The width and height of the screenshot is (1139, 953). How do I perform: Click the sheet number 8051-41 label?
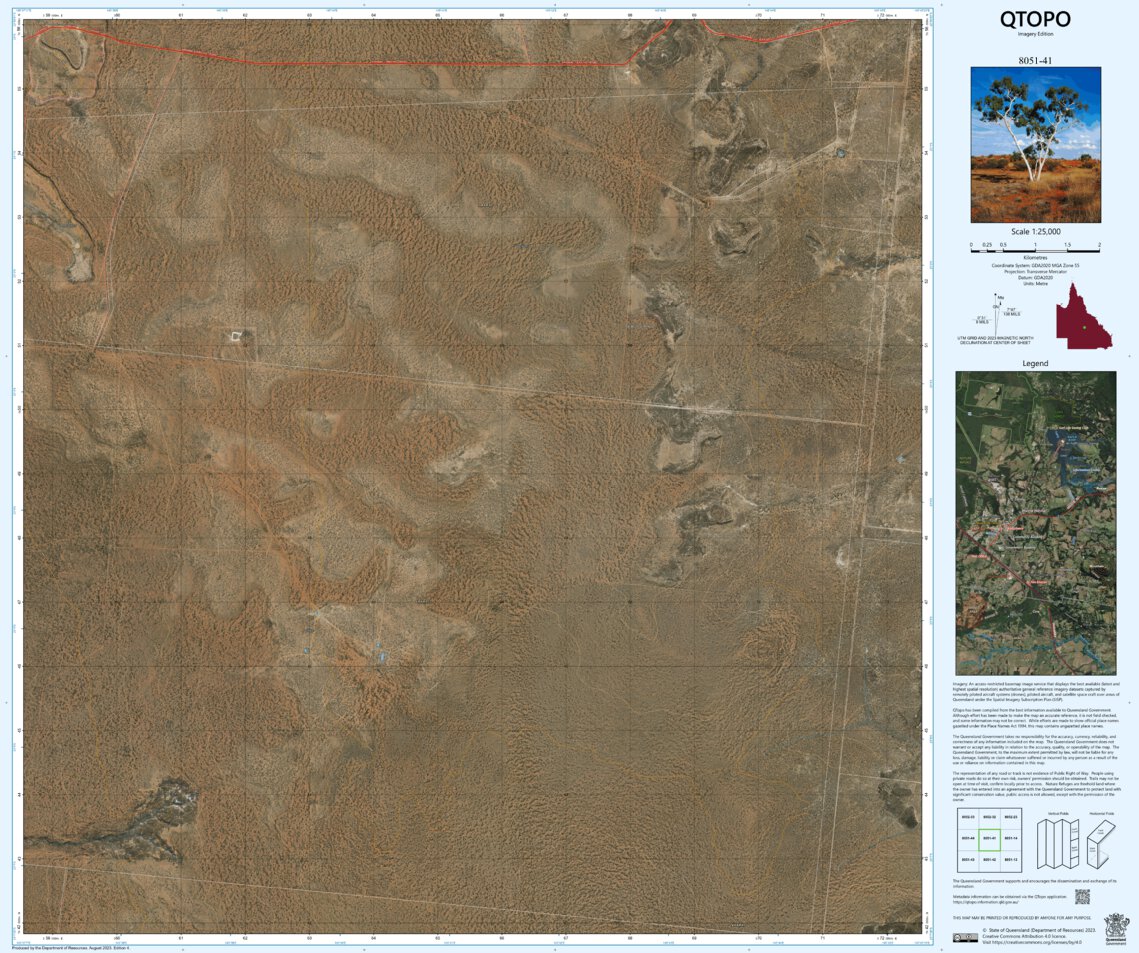tap(1036, 62)
